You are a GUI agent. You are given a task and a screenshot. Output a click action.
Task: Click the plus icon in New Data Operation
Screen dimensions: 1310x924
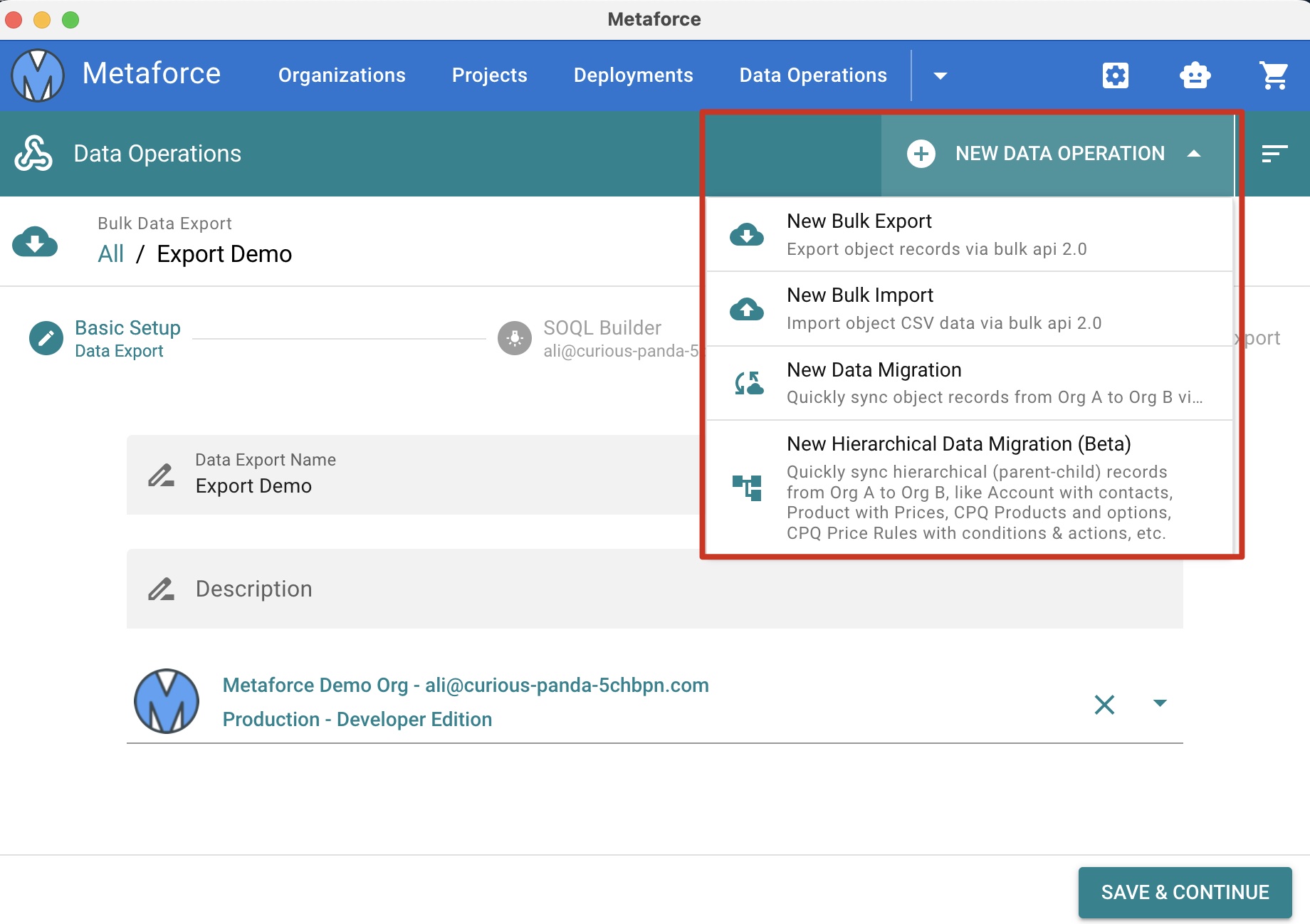coord(921,154)
